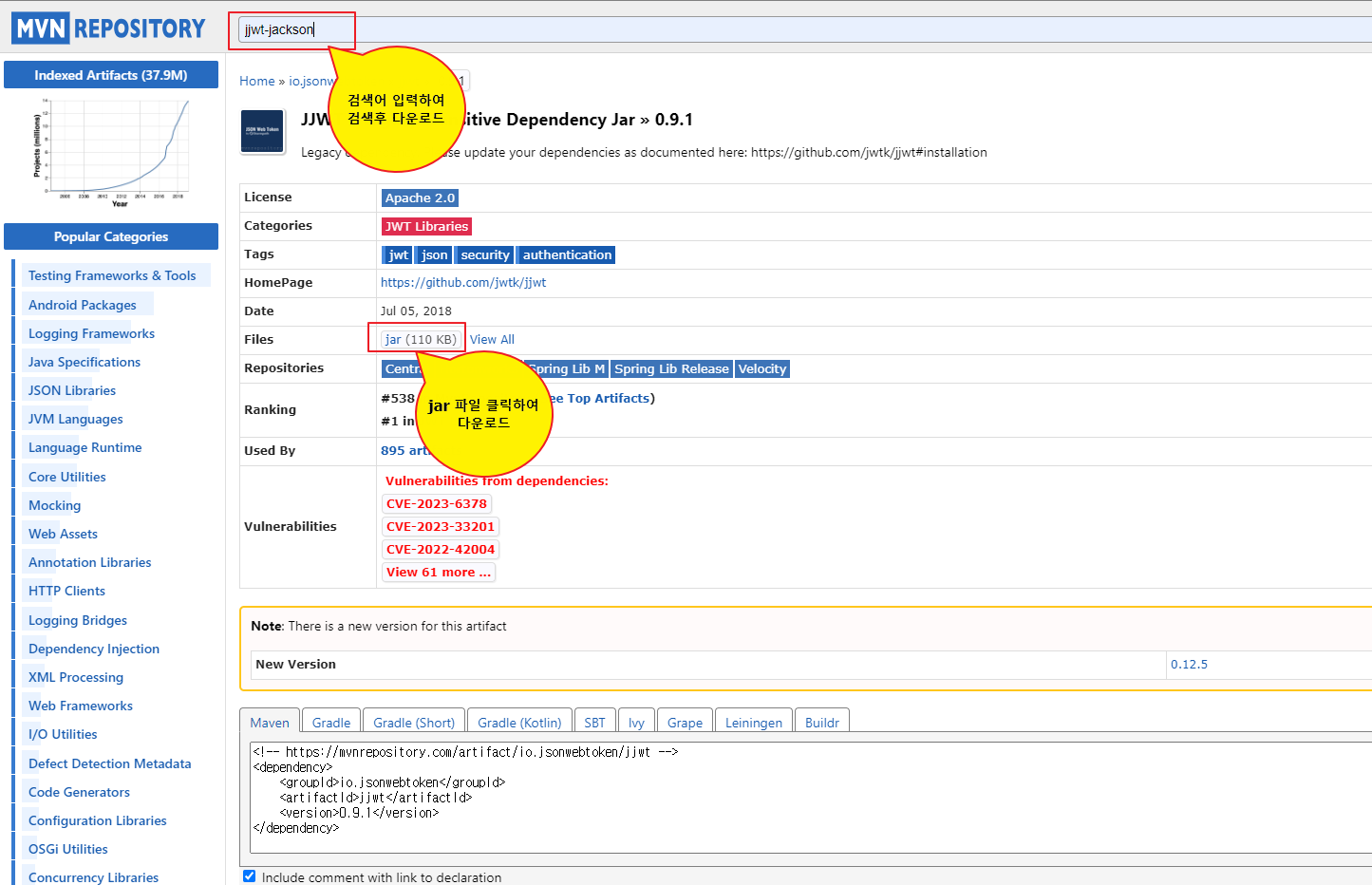Open the Gradle (Short) tab

point(414,723)
